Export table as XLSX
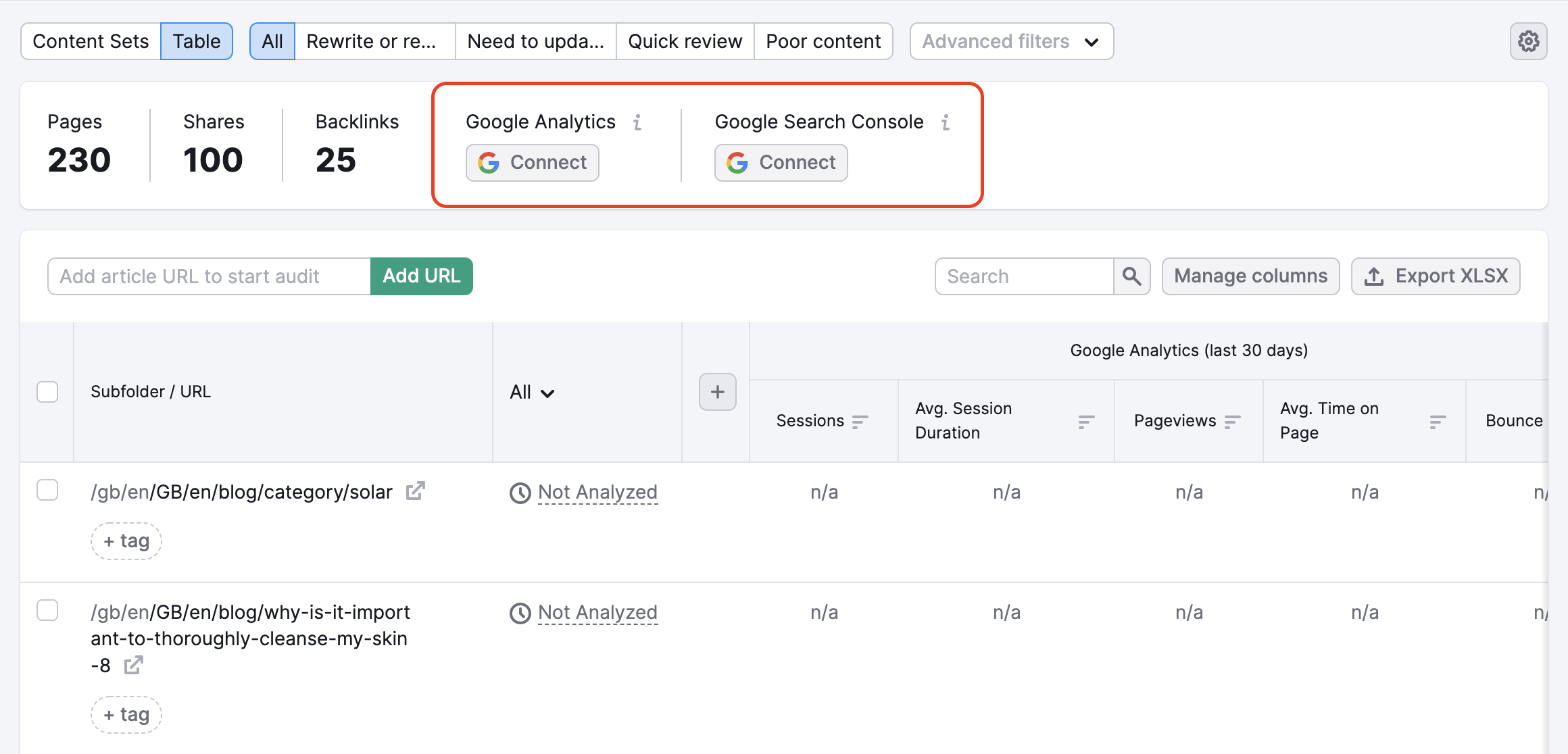Screen dimensions: 1568x754 click(x=1436, y=276)
